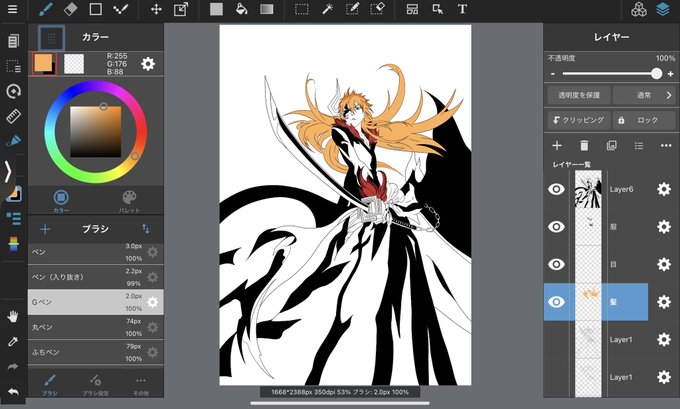Select the Selection Eraser tool
Screen dimensions: 680x409
pyautogui.click(x=377, y=9)
